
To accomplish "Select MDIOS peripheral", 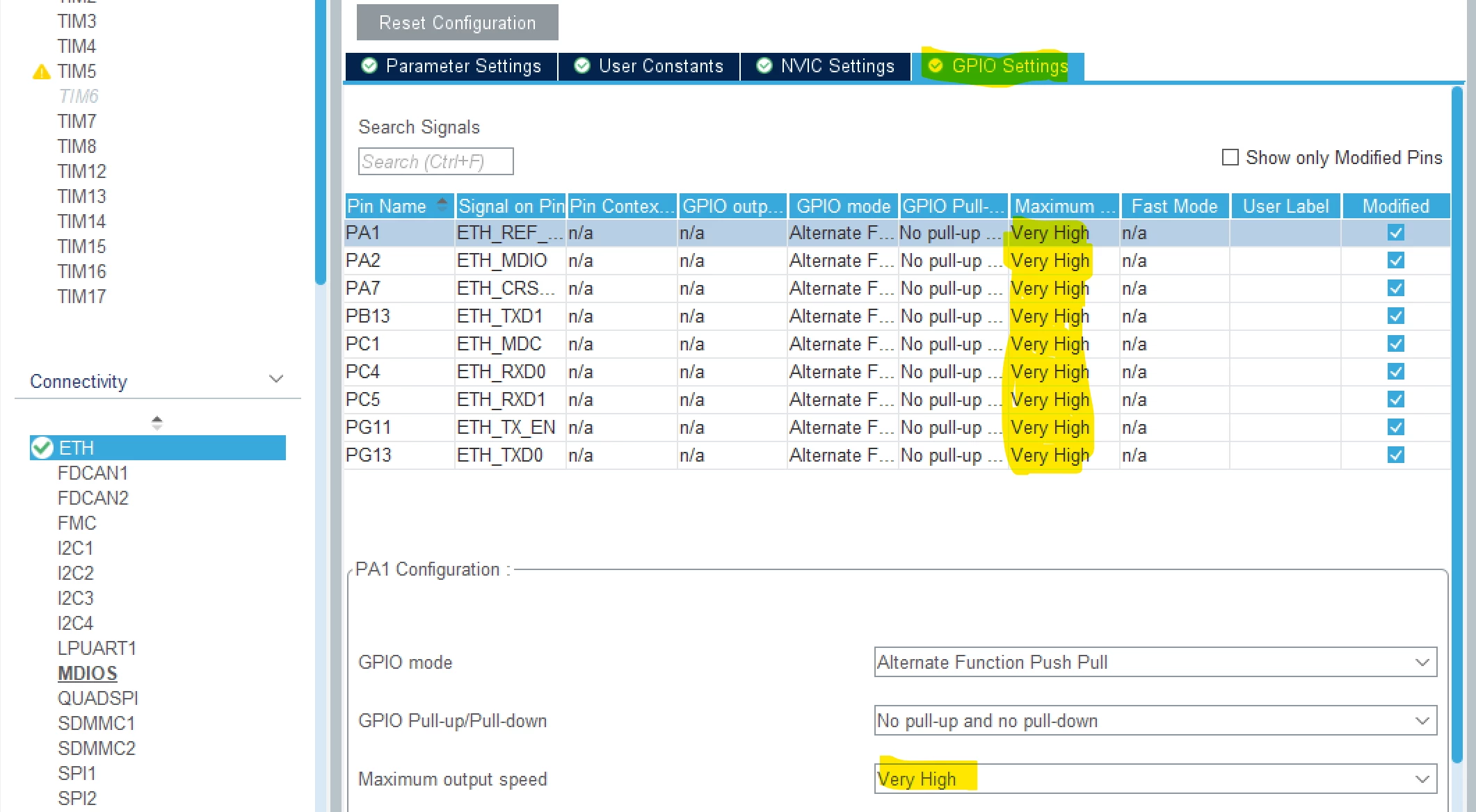I will pyautogui.click(x=88, y=673).
